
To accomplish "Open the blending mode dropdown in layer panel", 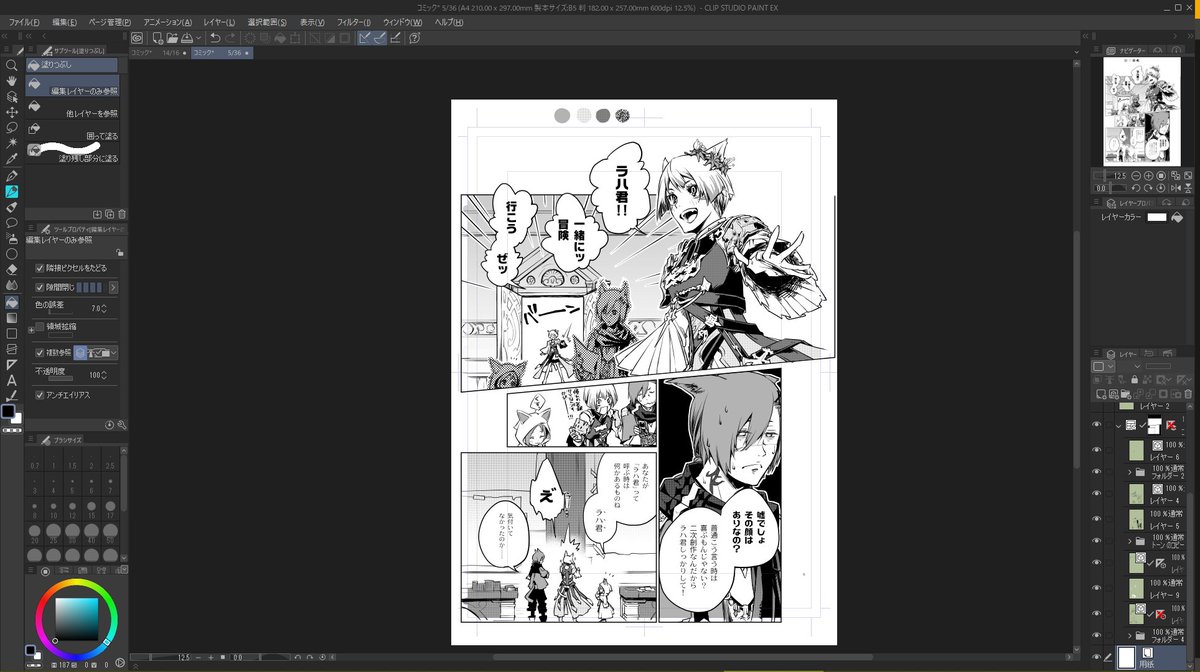I will click(1138, 366).
